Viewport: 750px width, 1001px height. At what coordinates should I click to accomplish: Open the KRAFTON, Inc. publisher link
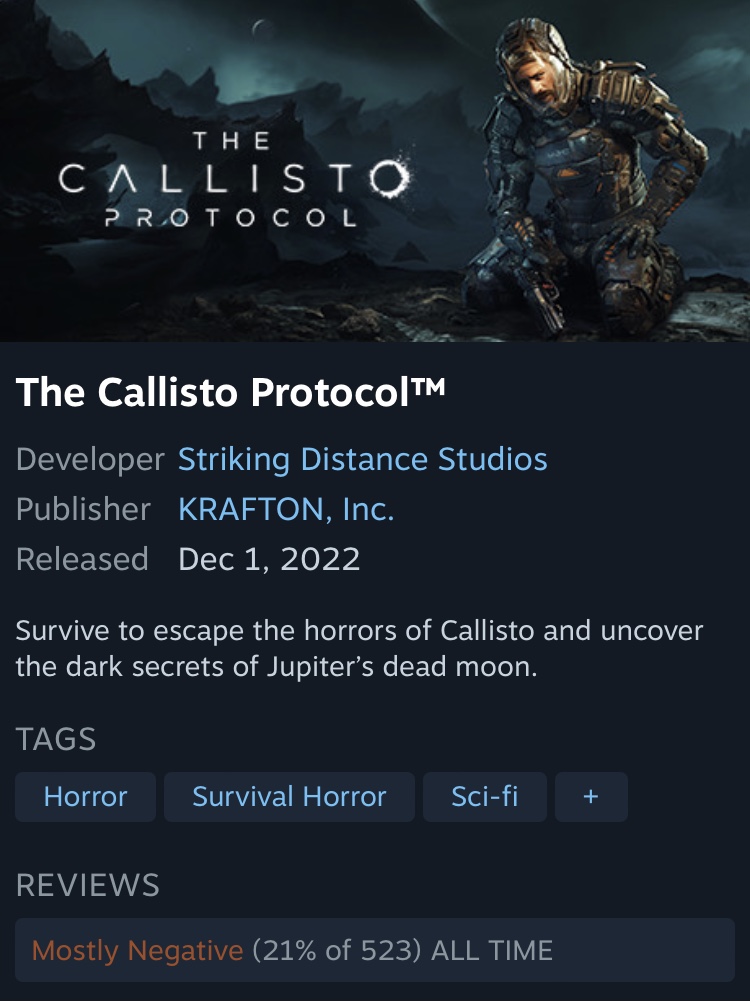(286, 509)
